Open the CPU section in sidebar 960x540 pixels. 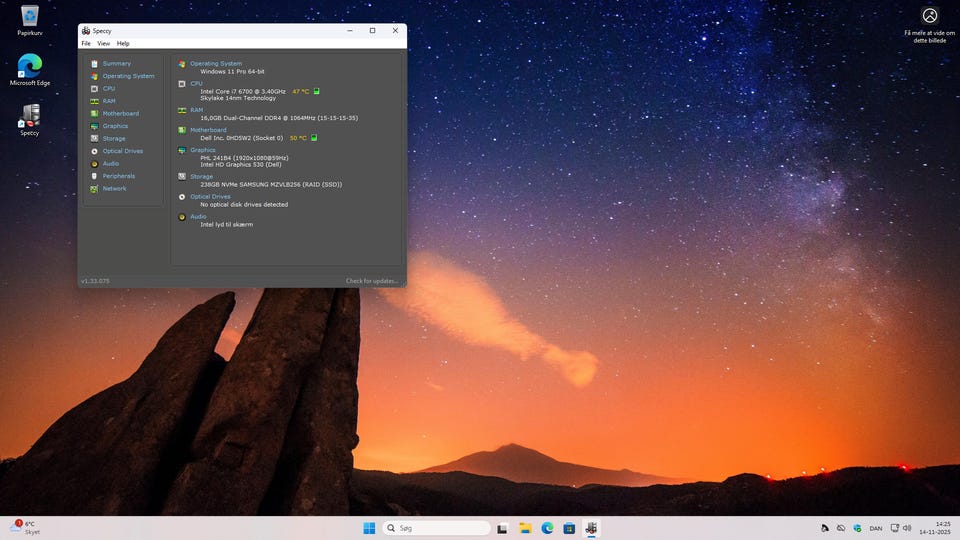(x=109, y=89)
